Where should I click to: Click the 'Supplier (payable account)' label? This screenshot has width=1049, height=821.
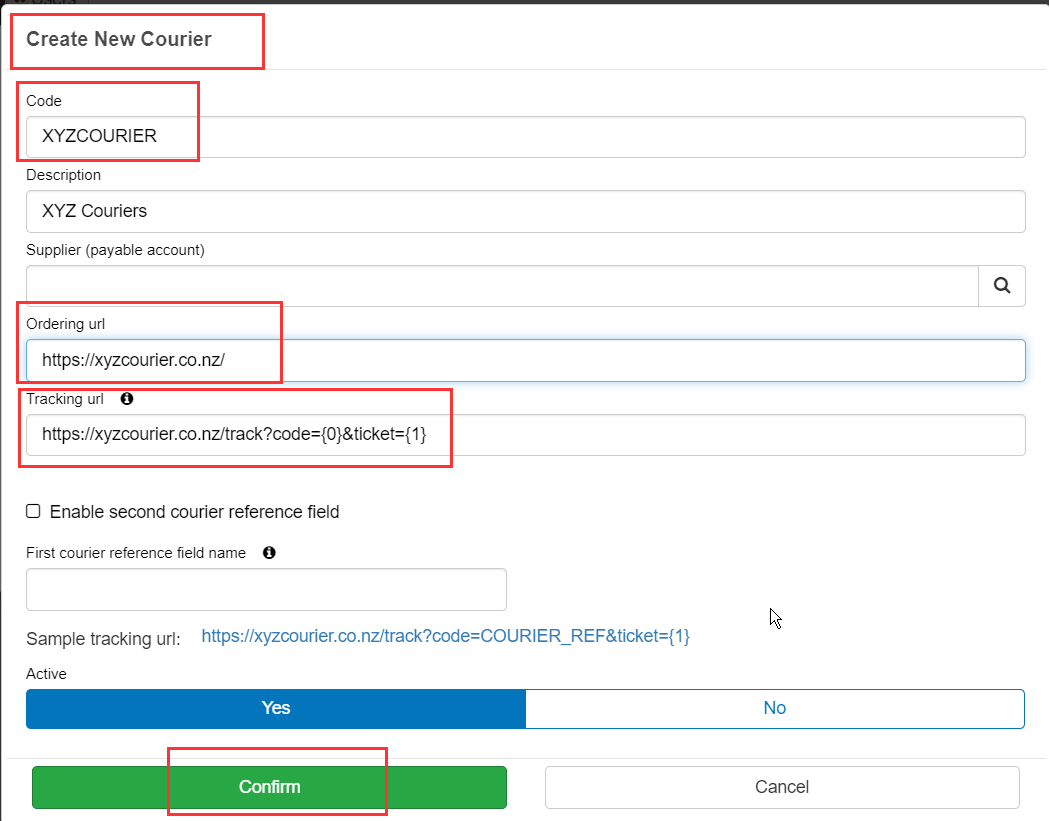[x=115, y=250]
